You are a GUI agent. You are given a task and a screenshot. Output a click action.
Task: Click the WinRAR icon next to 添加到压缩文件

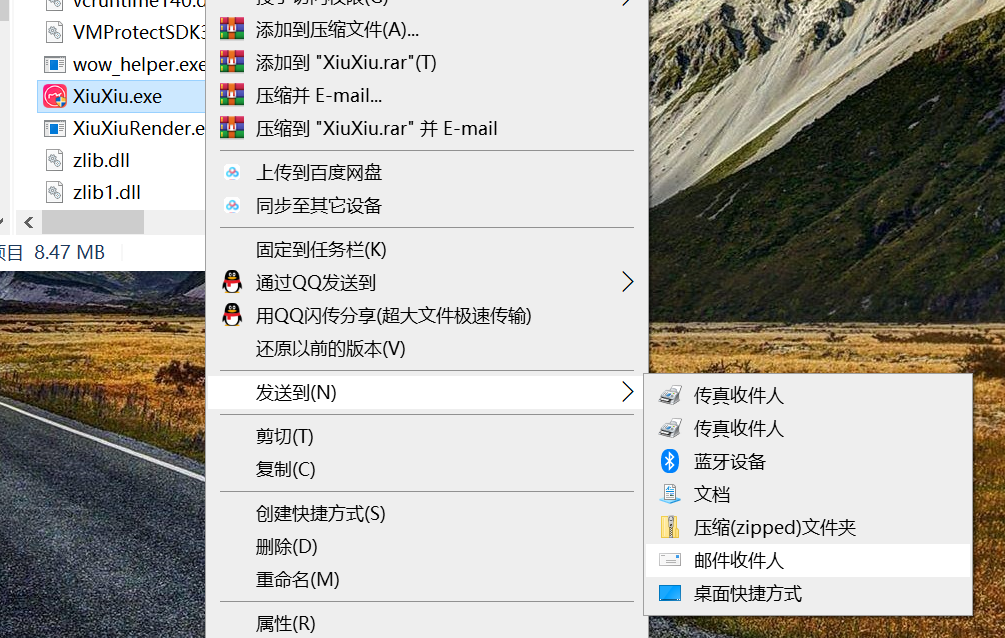[232, 29]
